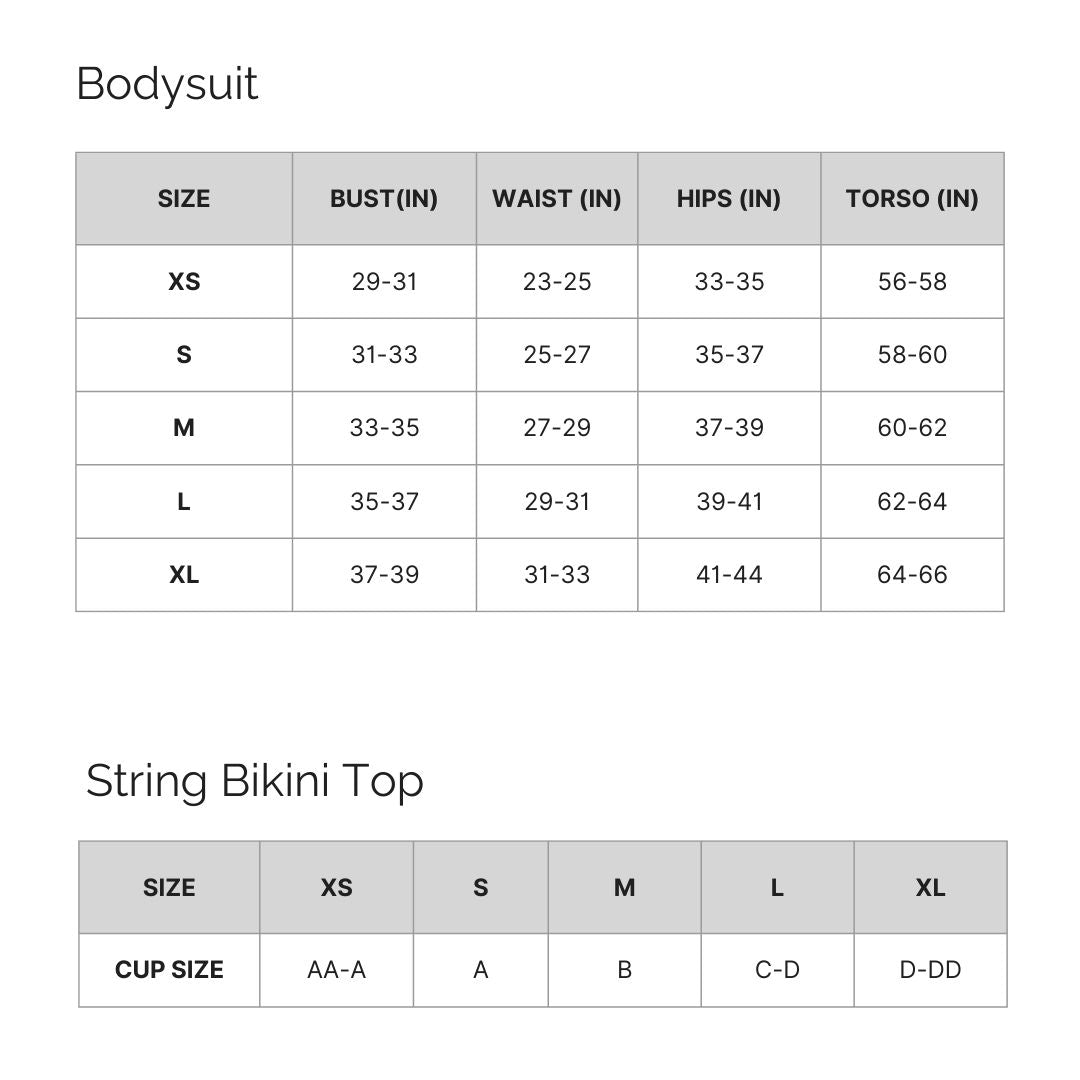
Task: Select the hips value 37-39
Action: 729,428
